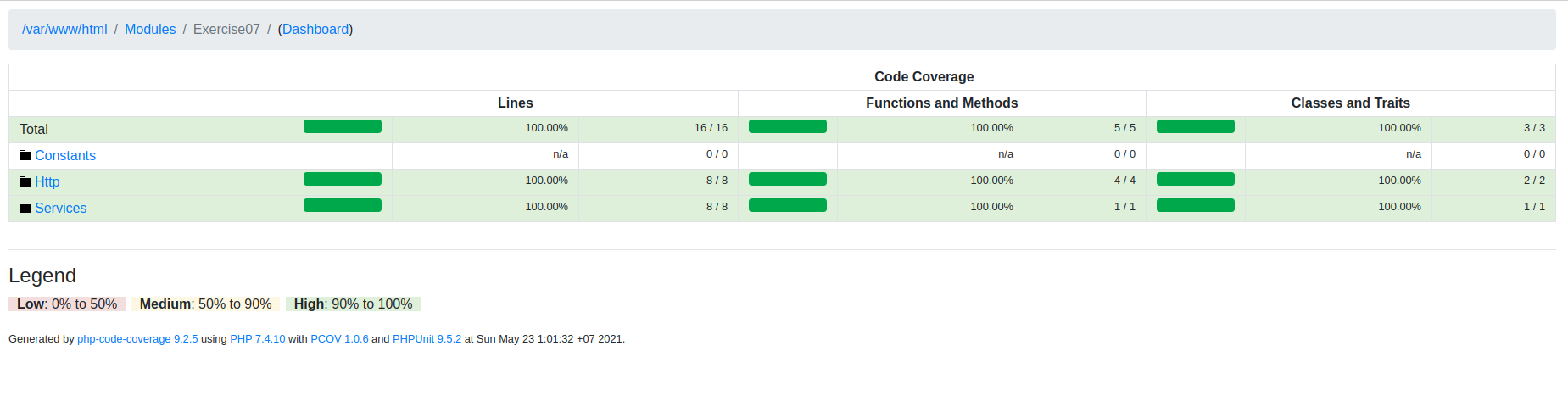The height and width of the screenshot is (401, 1568).
Task: Click the Classes and Traits column header
Action: 1350,103
